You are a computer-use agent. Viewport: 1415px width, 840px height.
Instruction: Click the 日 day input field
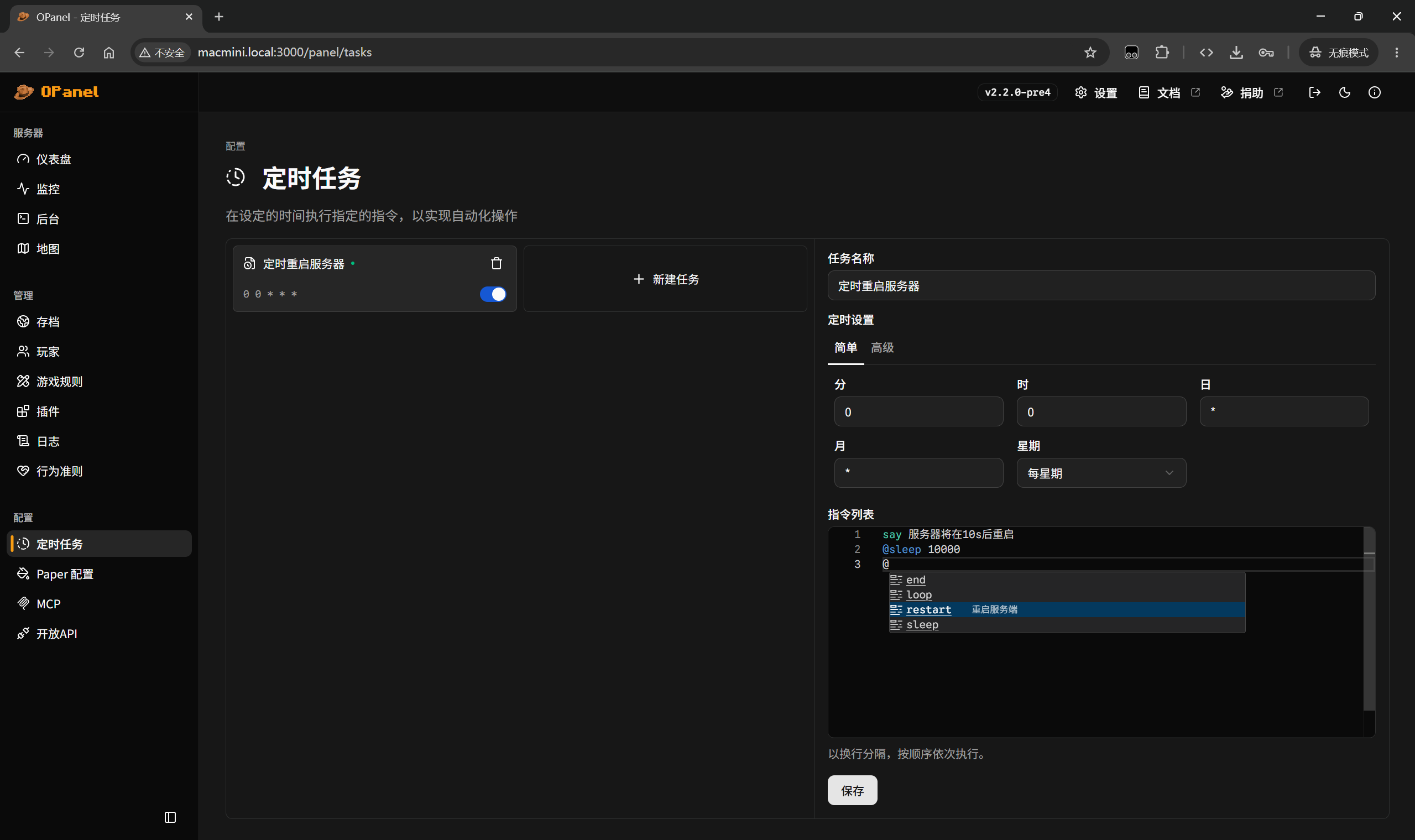1284,411
